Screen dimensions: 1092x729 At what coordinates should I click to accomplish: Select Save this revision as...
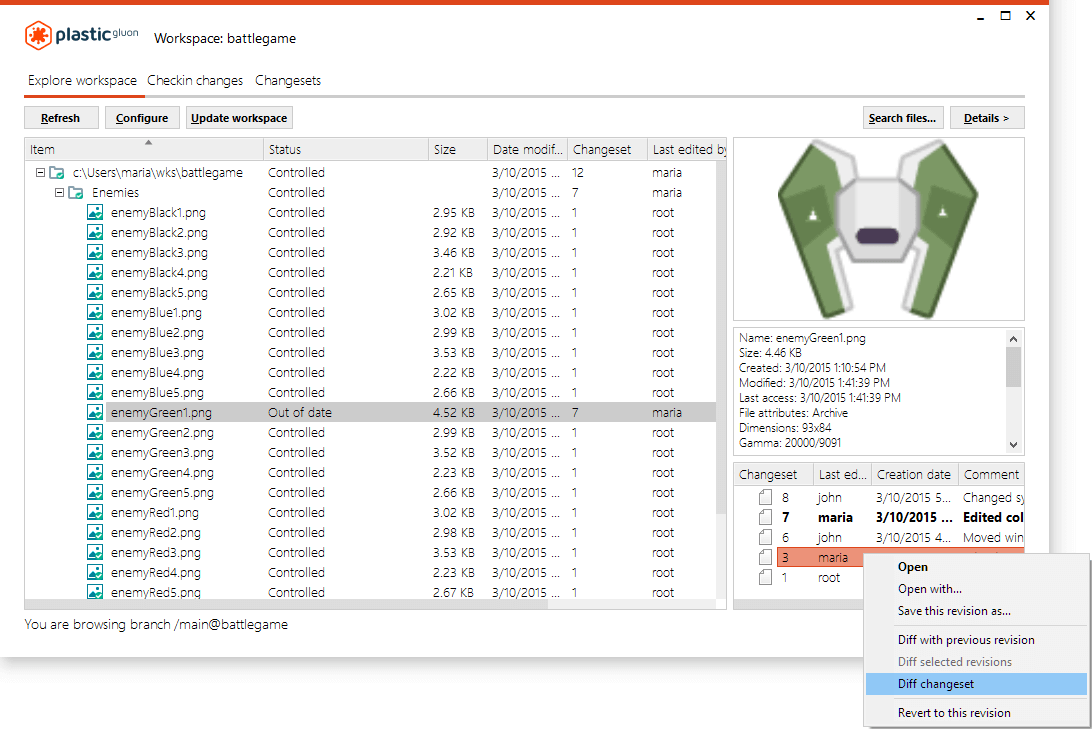pos(976,611)
